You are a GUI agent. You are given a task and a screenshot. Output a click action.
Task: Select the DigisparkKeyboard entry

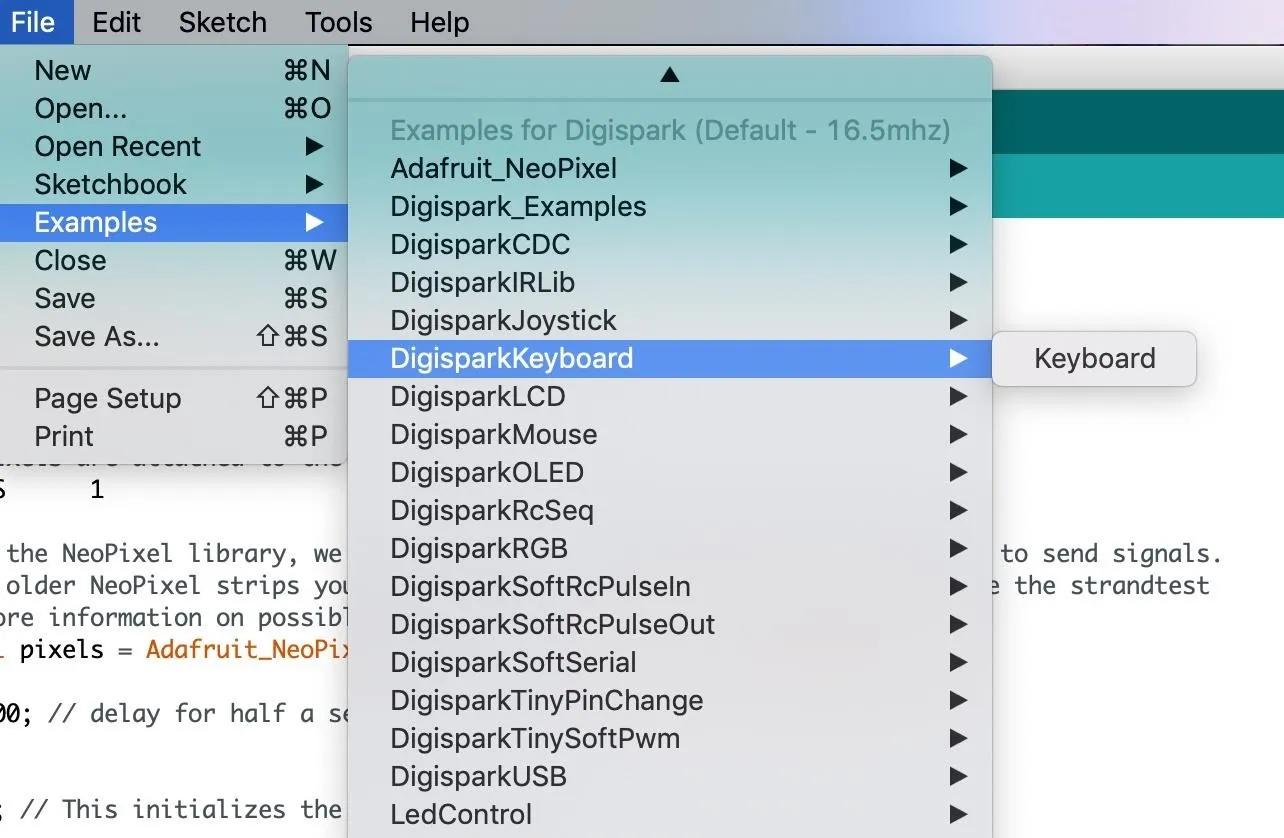click(x=670, y=358)
